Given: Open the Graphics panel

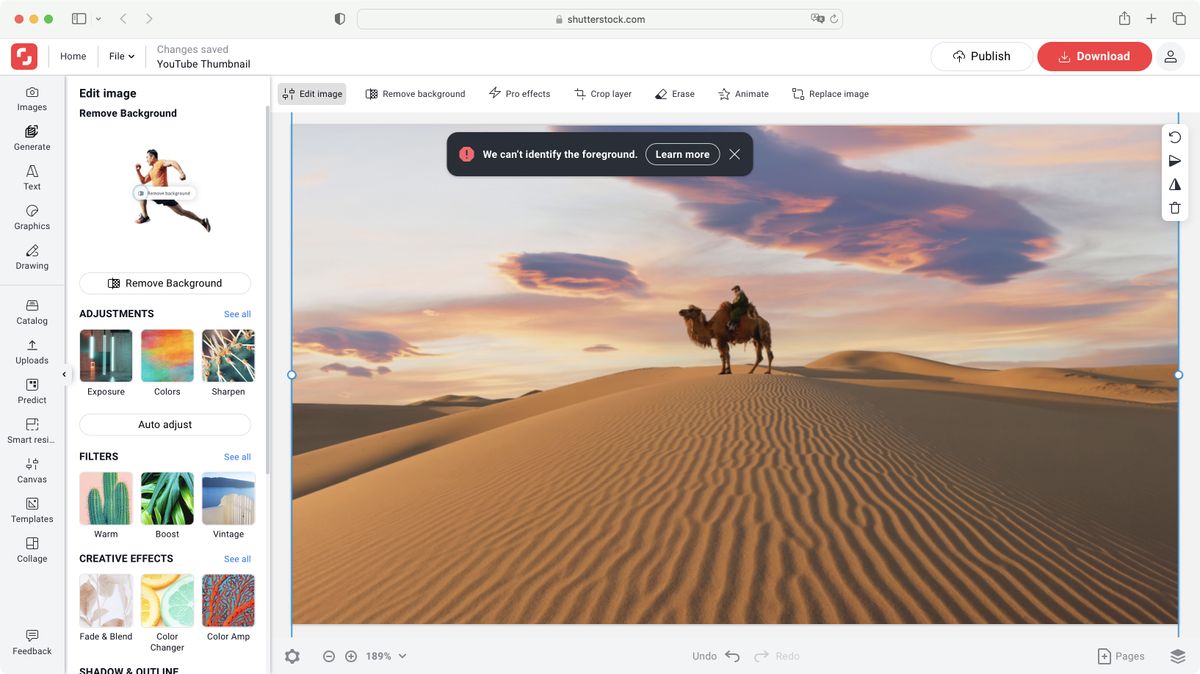Looking at the screenshot, I should pyautogui.click(x=31, y=218).
